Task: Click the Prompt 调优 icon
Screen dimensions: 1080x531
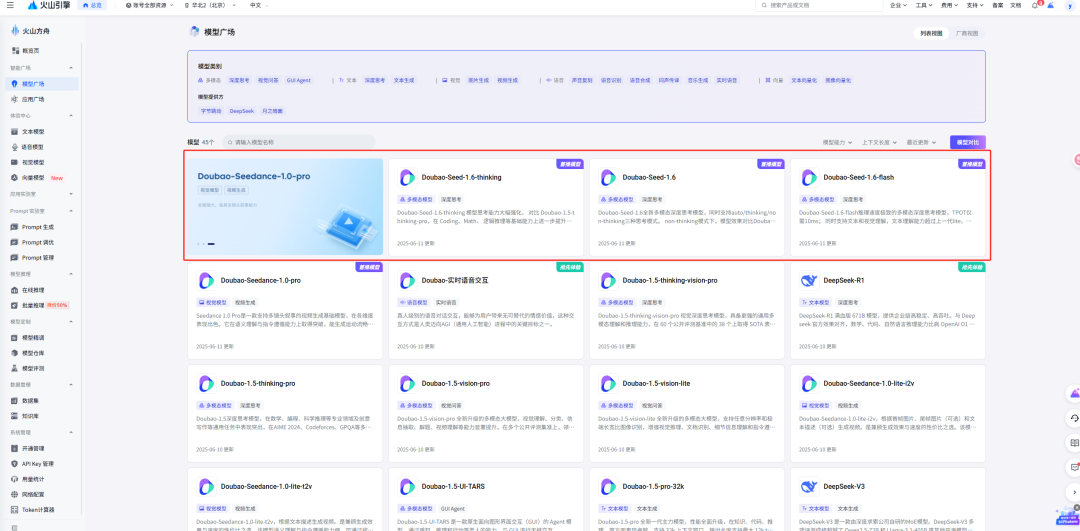Action: (15, 242)
